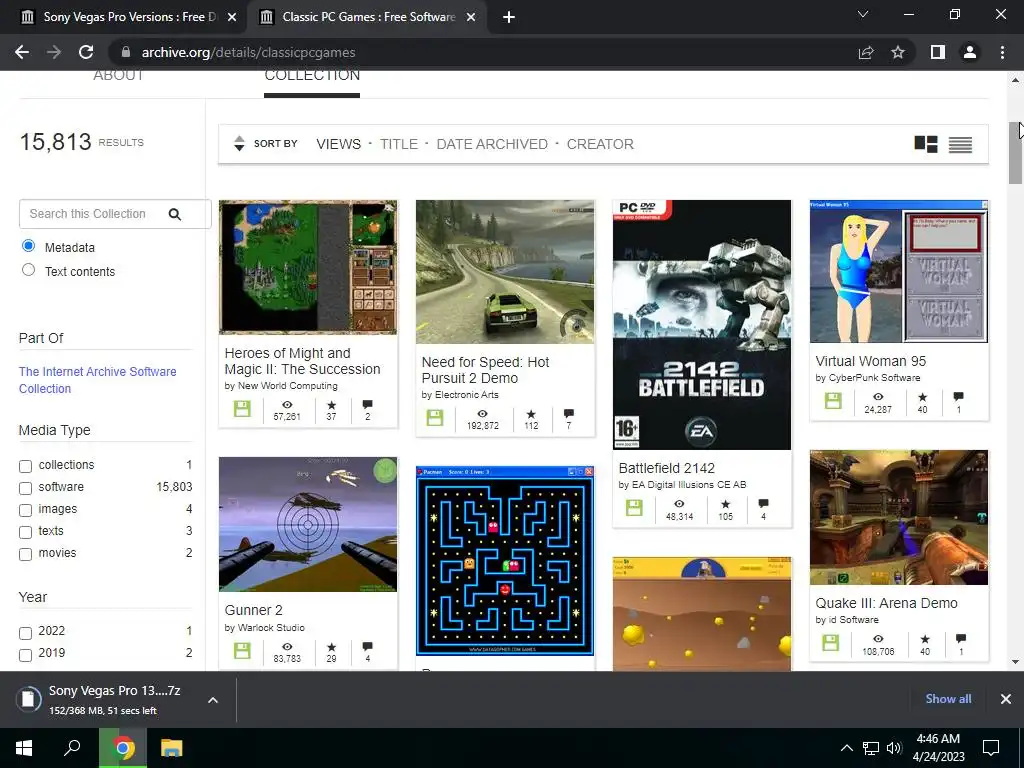1024x768 pixels.
Task: Toggle sort direction arrows beside Sort By
Action: pos(239,144)
